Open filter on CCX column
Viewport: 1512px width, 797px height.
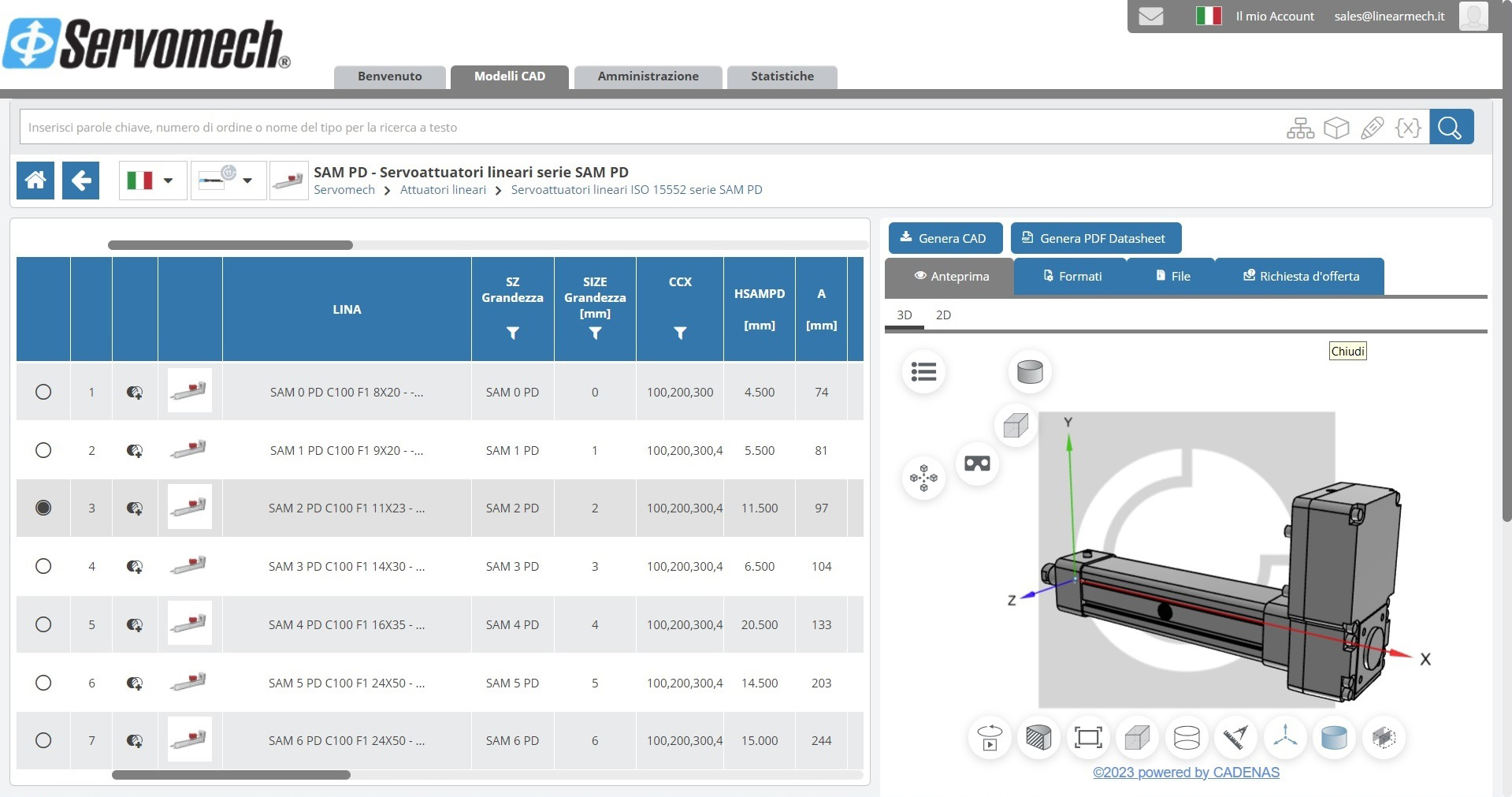(680, 333)
